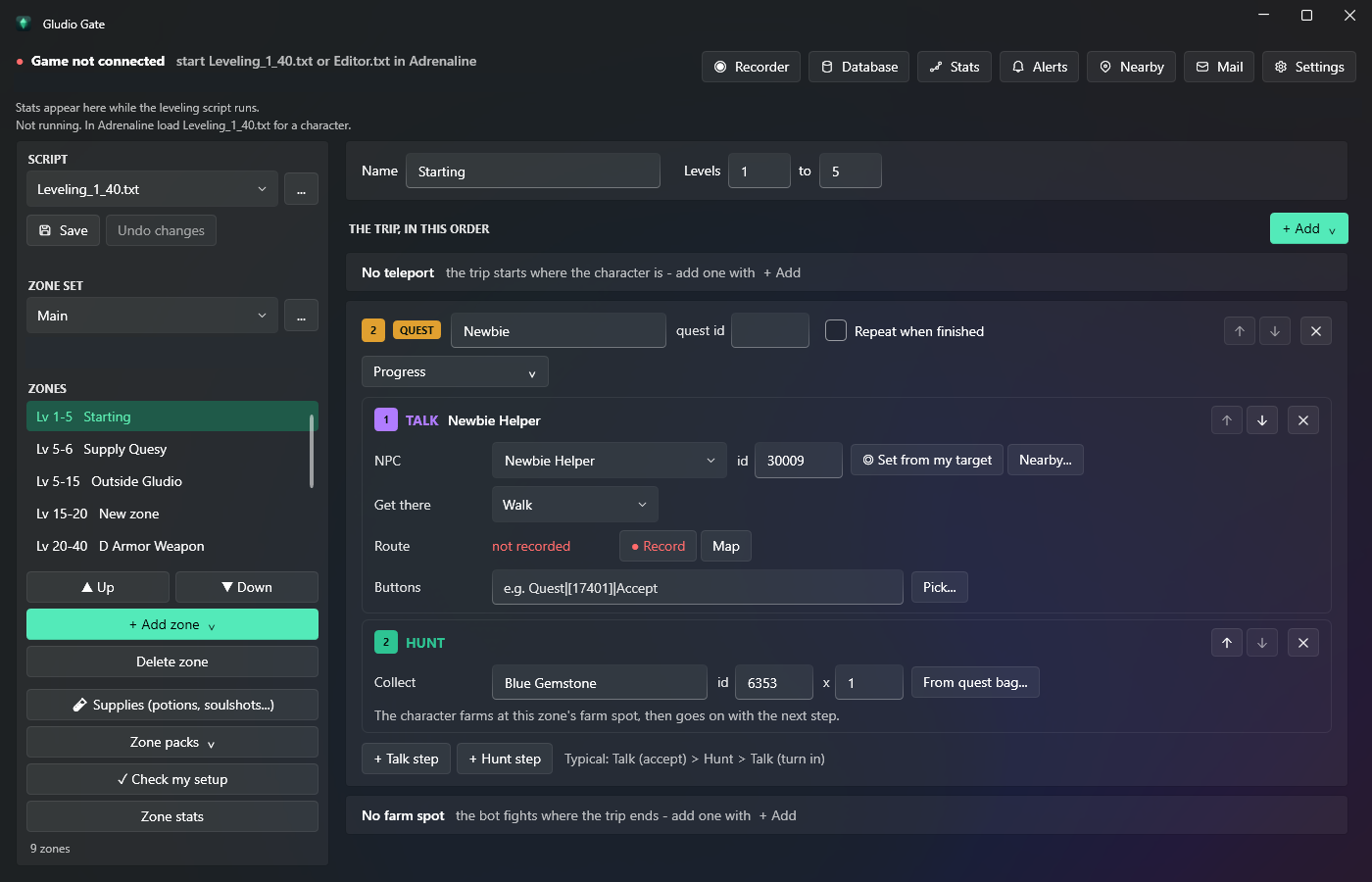Open the route Map
The image size is (1372, 882).
pos(726,546)
